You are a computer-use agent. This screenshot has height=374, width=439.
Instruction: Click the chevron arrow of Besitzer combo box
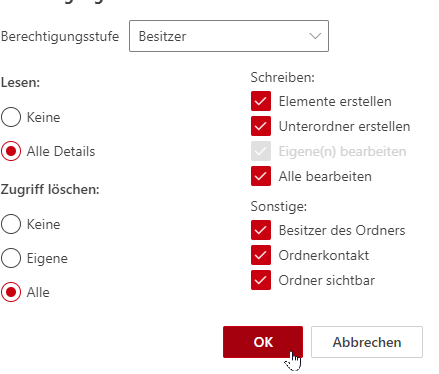point(315,36)
